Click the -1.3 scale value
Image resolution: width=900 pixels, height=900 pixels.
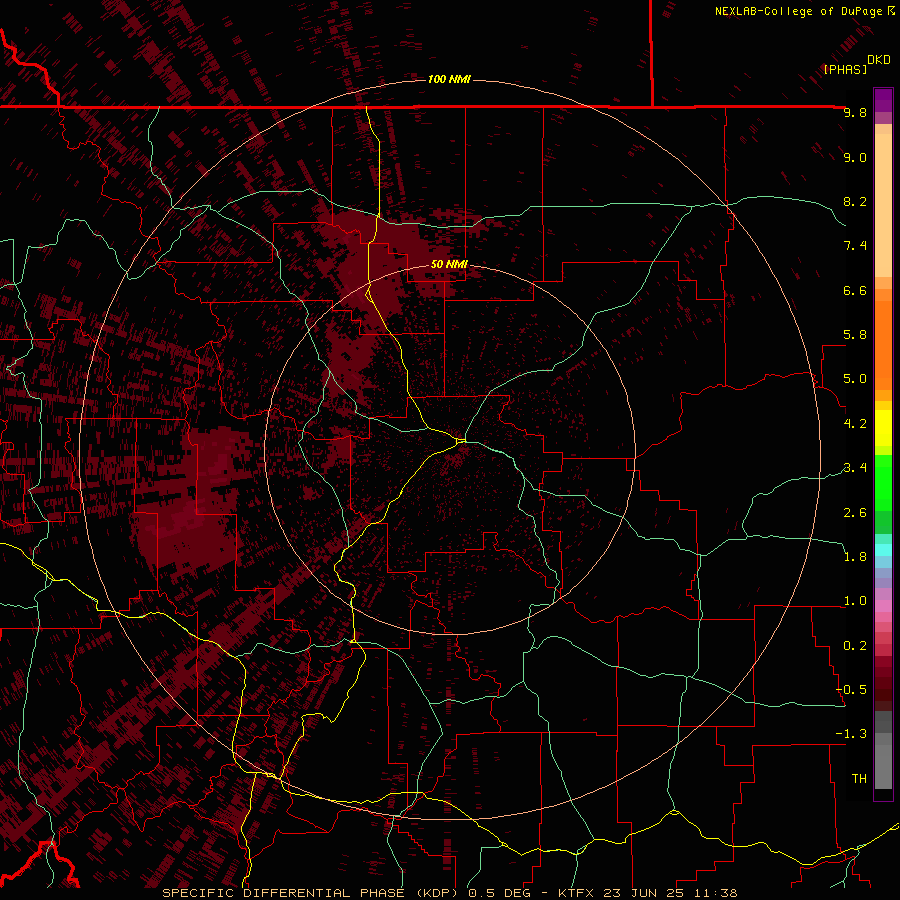(852, 734)
